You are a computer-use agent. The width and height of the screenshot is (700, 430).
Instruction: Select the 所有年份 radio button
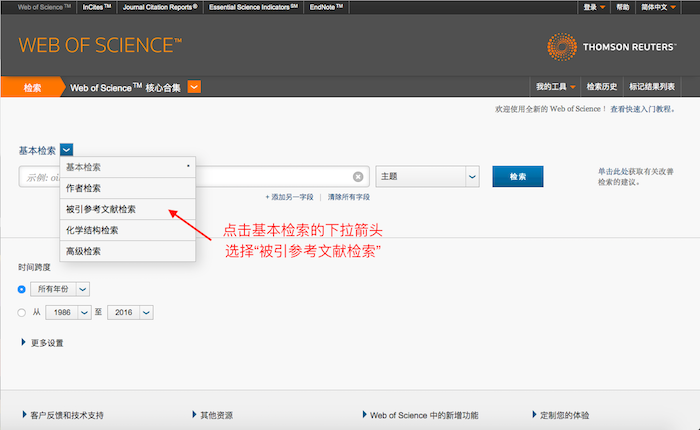tap(22, 288)
